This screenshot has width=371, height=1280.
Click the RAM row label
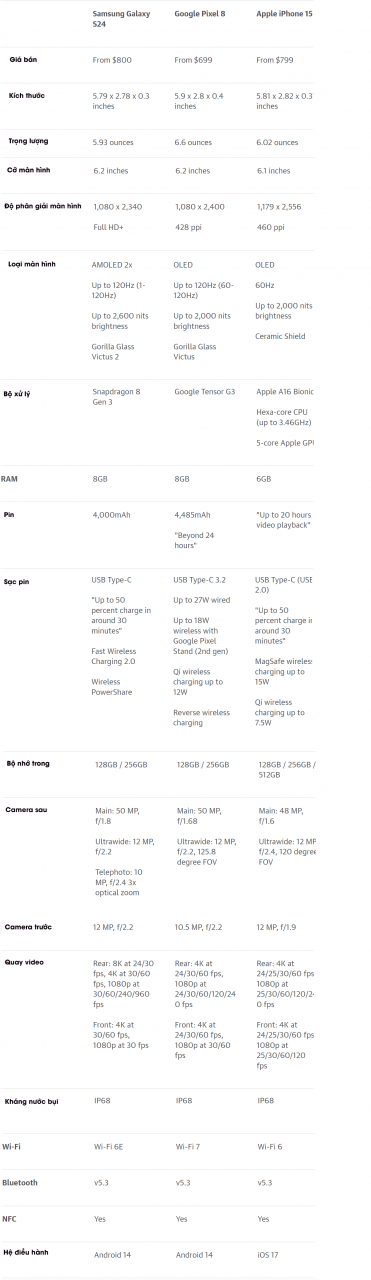(10, 479)
